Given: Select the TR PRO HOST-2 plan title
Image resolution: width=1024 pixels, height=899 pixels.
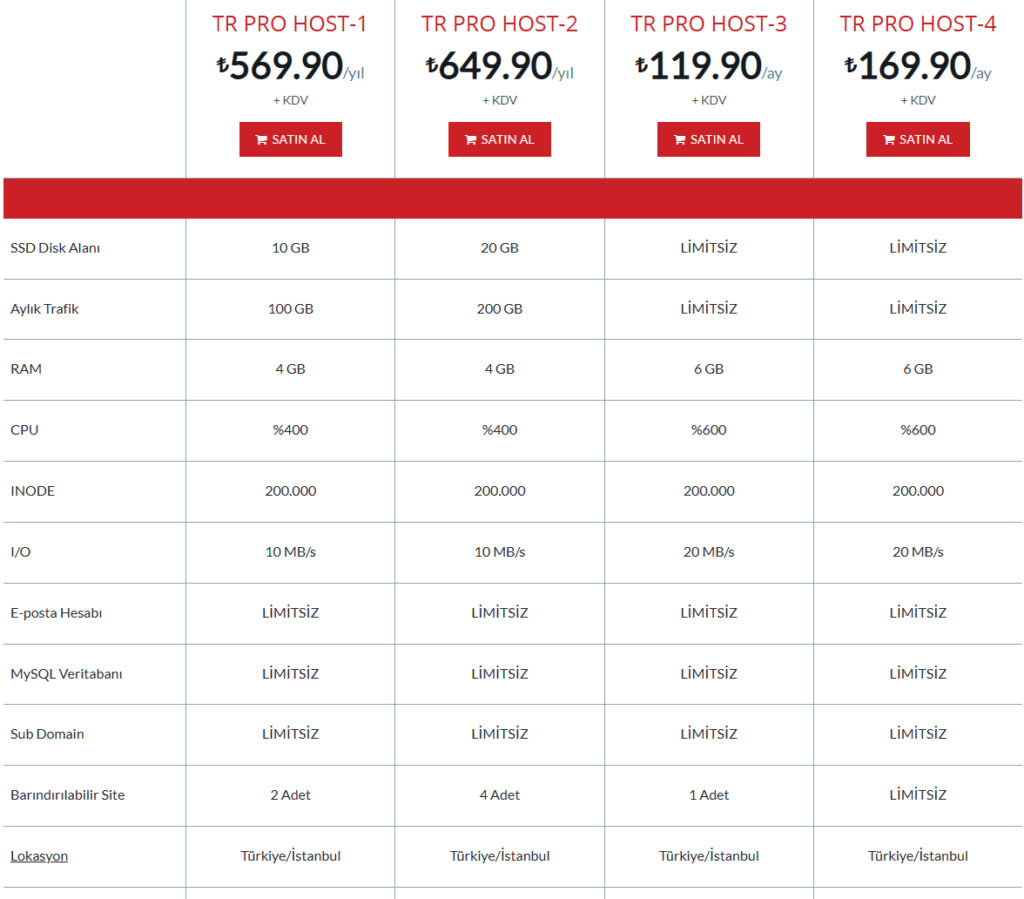Looking at the screenshot, I should tap(499, 22).
